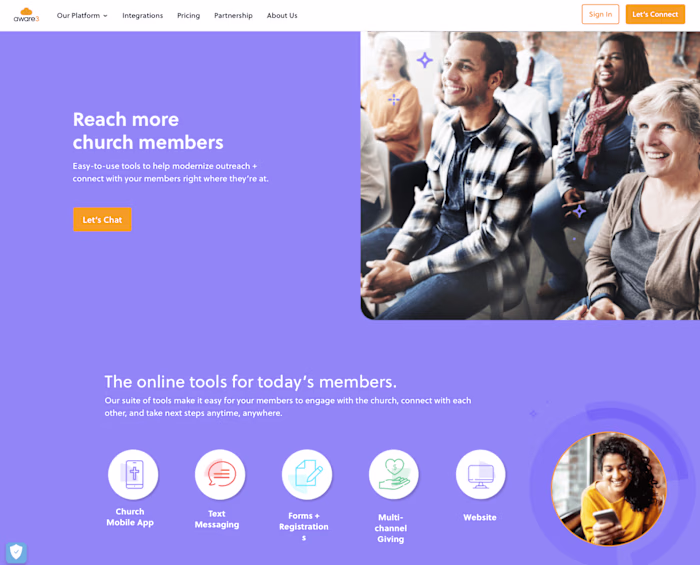Visit the Partnership page
Viewport: 700px width, 565px height.
pos(233,16)
